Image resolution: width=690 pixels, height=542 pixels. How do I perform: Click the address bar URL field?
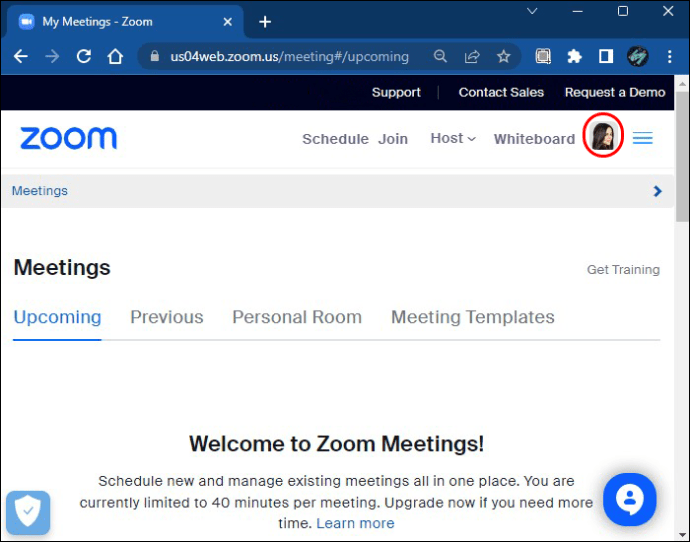click(x=290, y=56)
